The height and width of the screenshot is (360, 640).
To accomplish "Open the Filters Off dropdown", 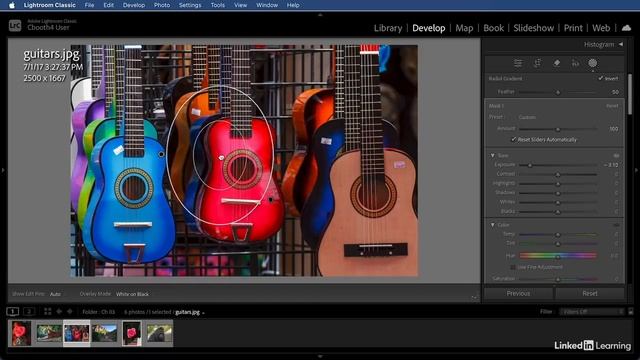I will pyautogui.click(x=592, y=311).
